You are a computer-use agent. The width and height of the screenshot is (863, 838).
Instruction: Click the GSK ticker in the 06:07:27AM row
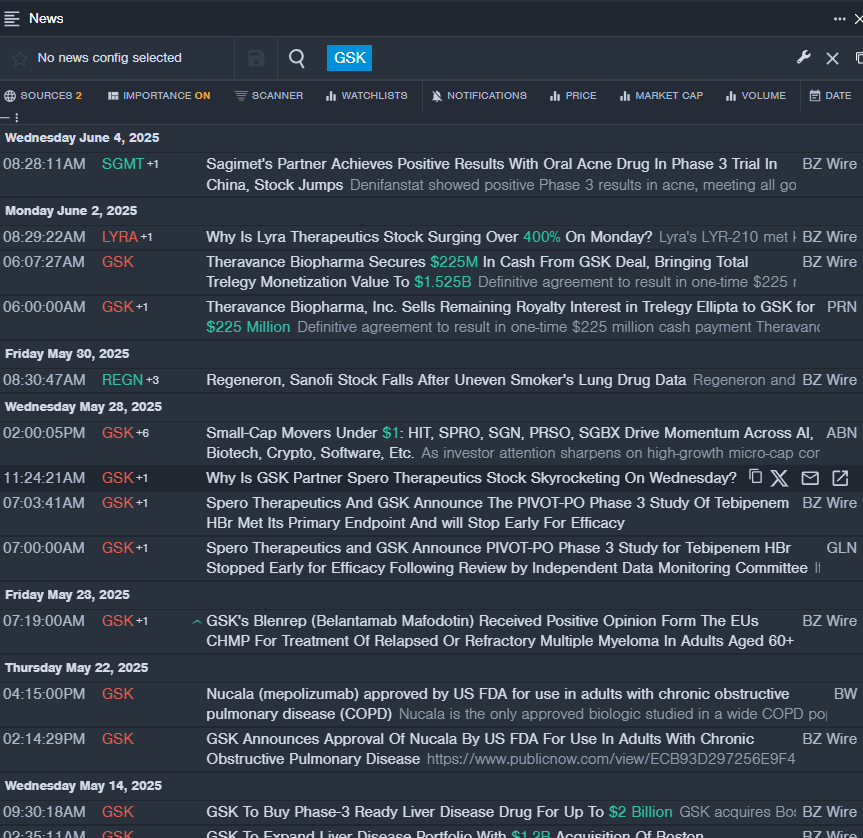click(x=118, y=262)
